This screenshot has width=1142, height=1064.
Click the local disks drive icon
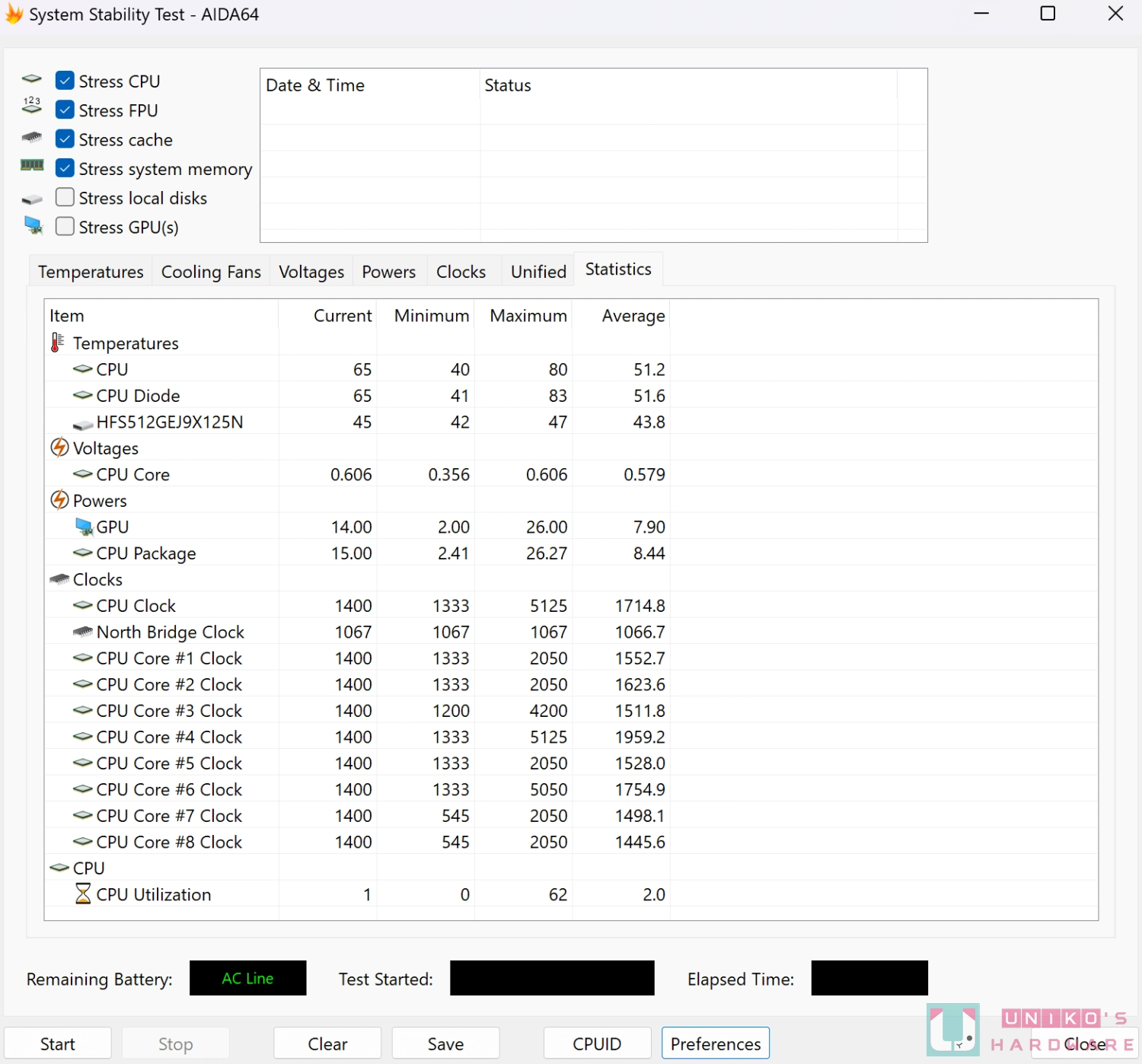coord(32,199)
